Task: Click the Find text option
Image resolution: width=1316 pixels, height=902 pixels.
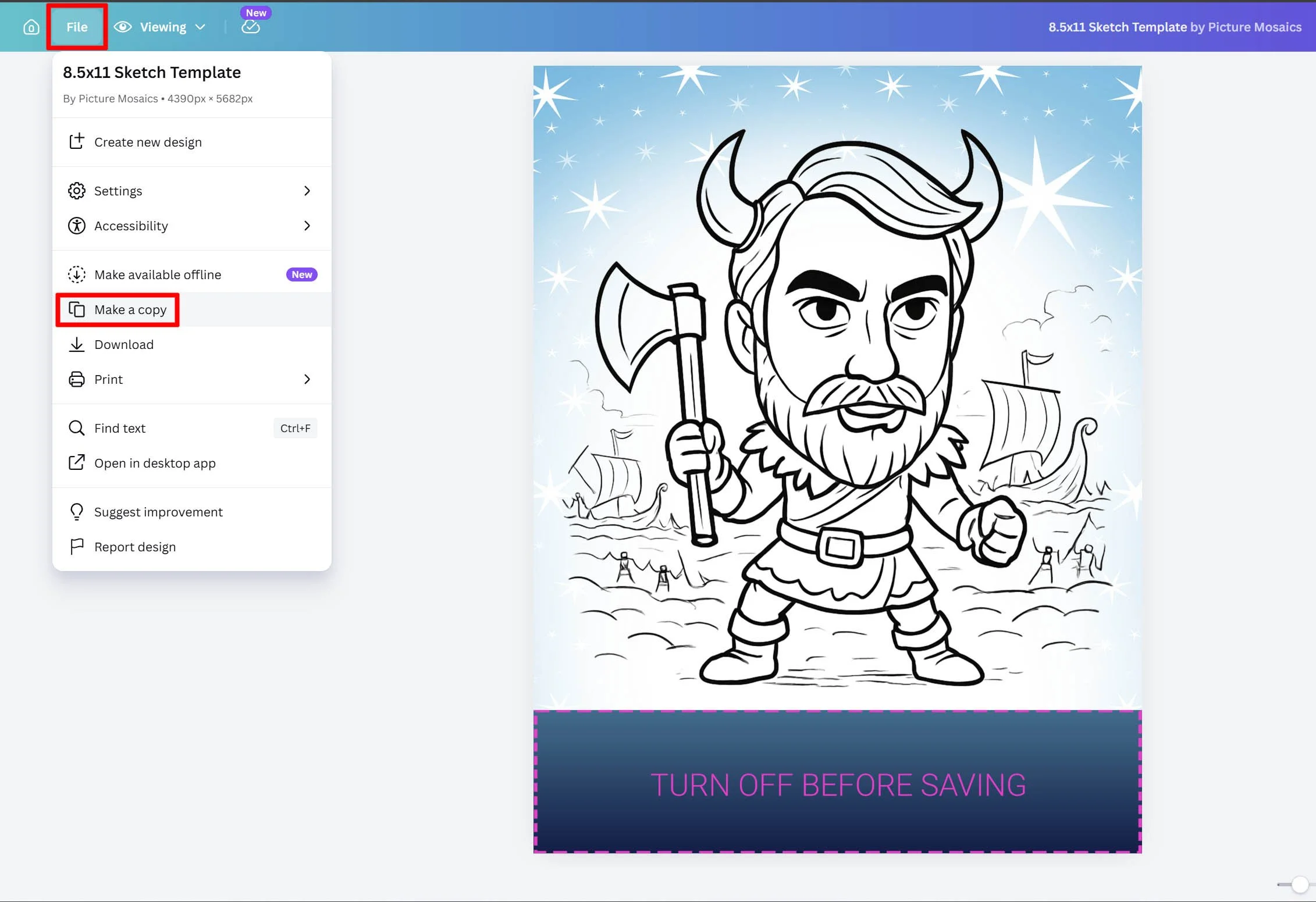Action: pos(120,428)
